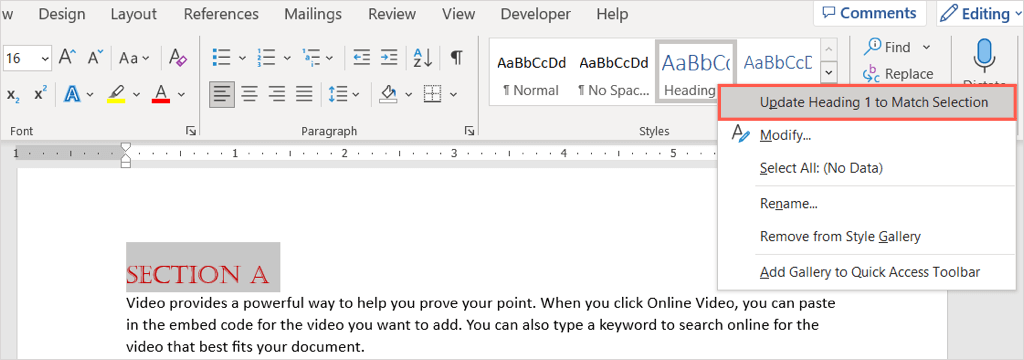Apply the Normal style
1024x360 pixels.
[x=531, y=72]
